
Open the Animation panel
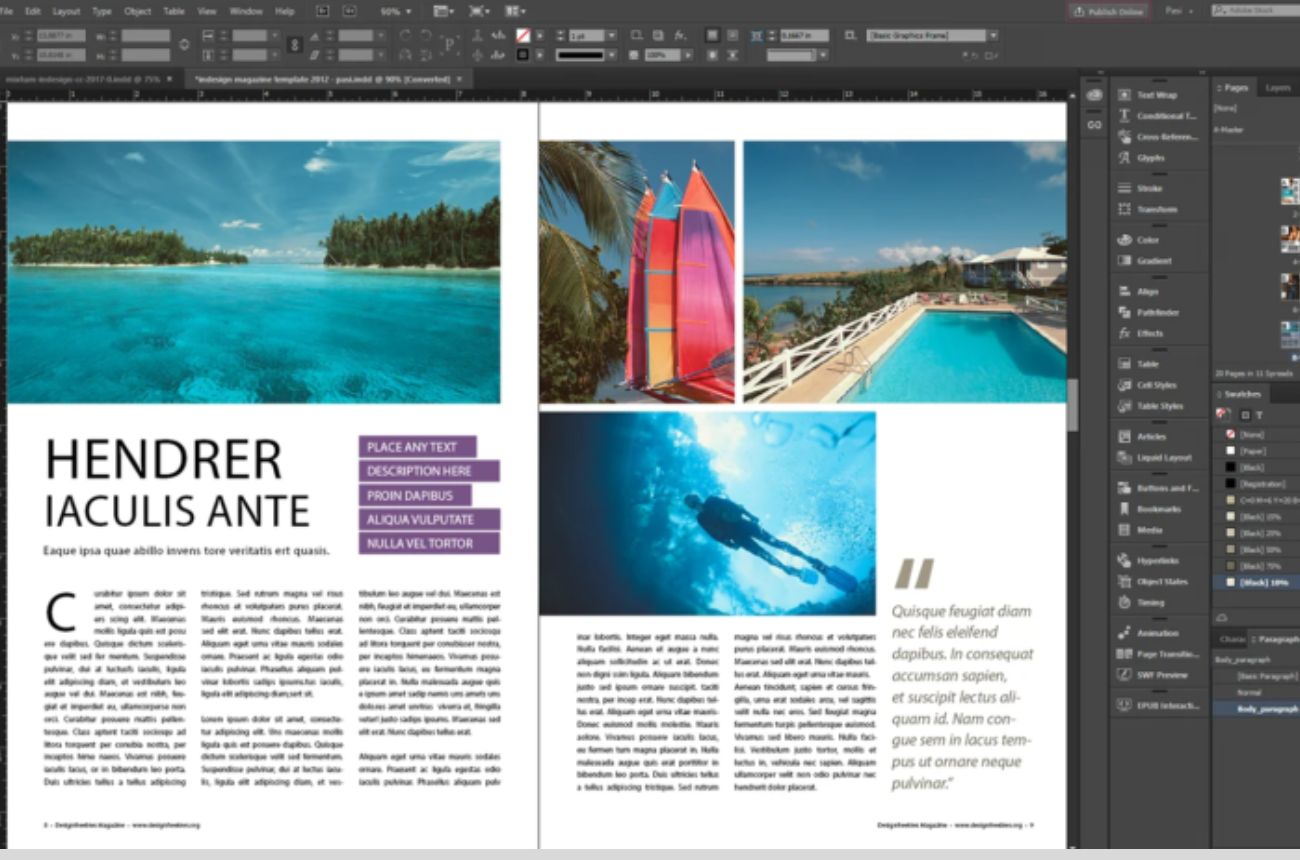(x=1157, y=633)
